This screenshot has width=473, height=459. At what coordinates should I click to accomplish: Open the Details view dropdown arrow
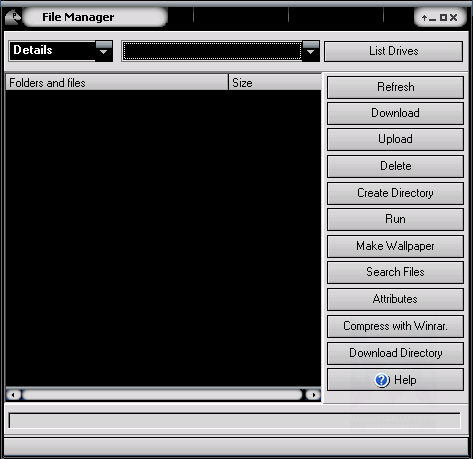[104, 51]
